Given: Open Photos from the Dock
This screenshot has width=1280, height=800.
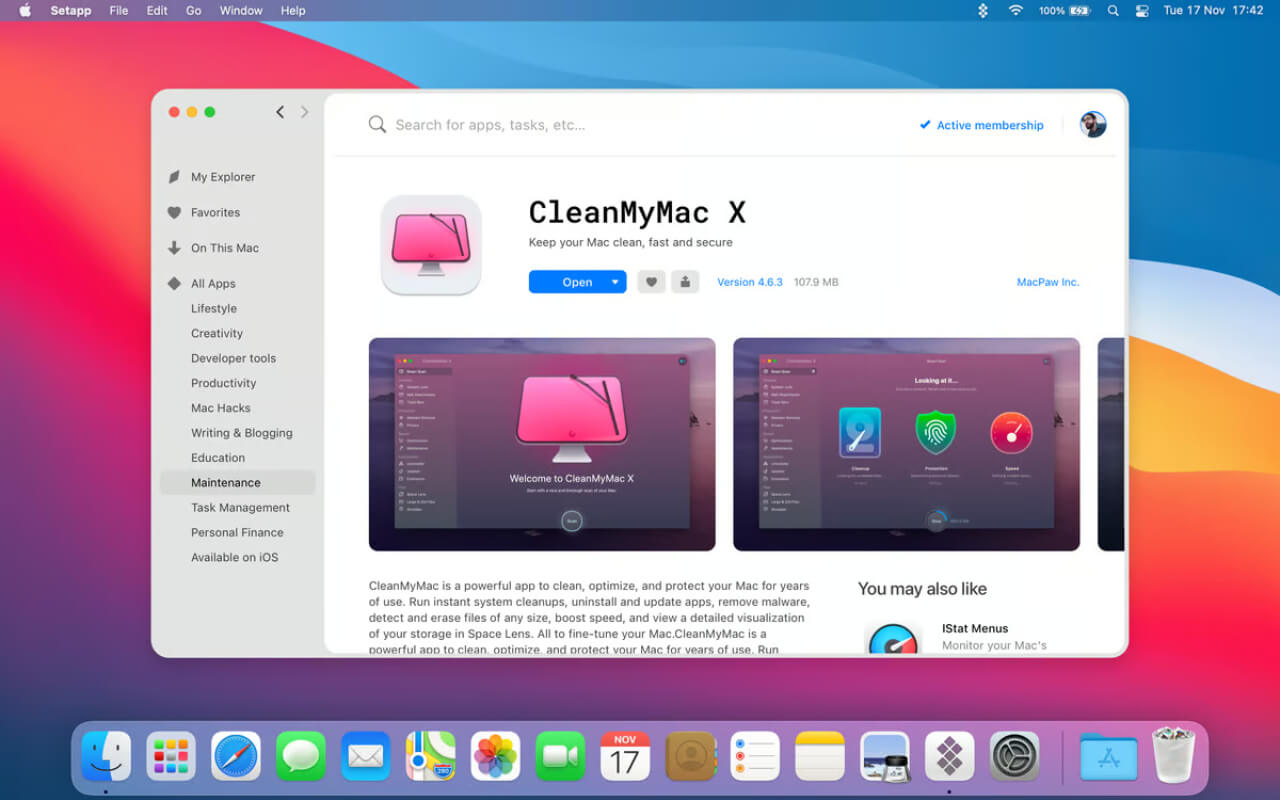Looking at the screenshot, I should click(495, 756).
